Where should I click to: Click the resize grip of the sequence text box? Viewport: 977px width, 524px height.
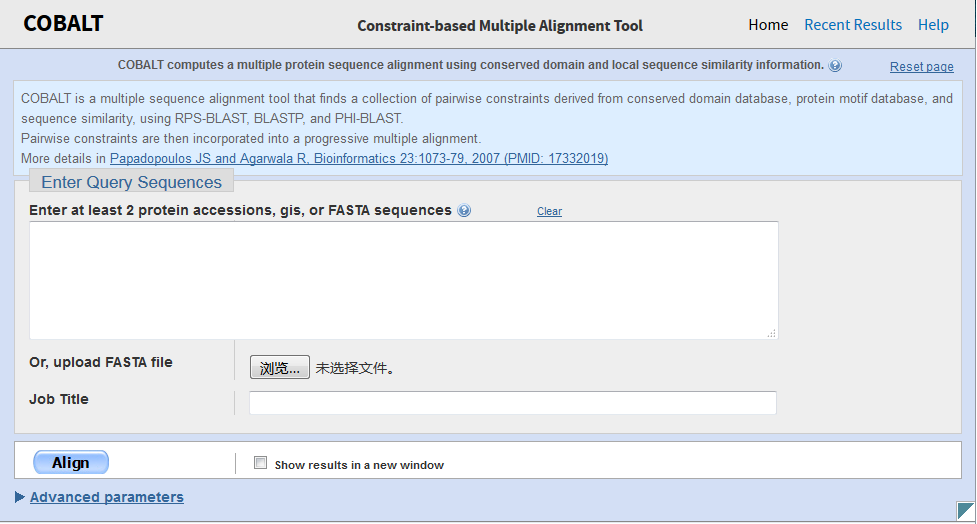771,333
